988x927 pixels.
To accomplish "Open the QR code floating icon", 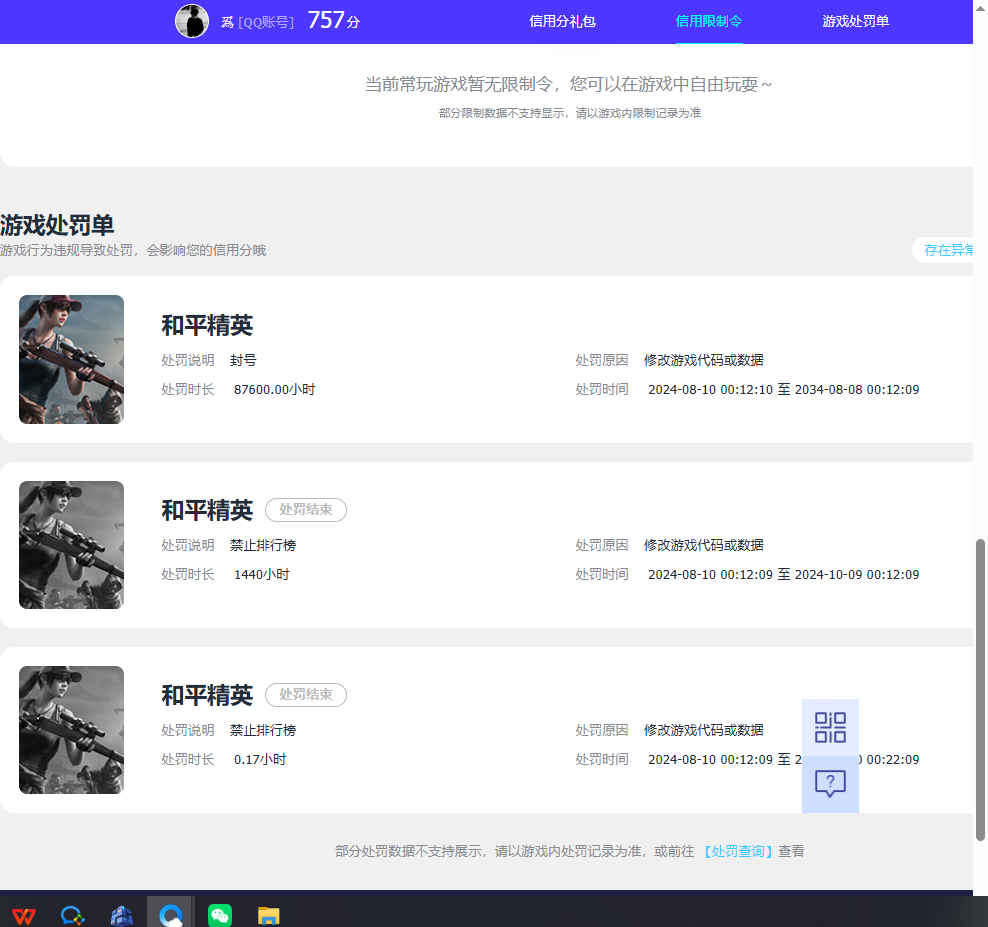I will (x=830, y=727).
